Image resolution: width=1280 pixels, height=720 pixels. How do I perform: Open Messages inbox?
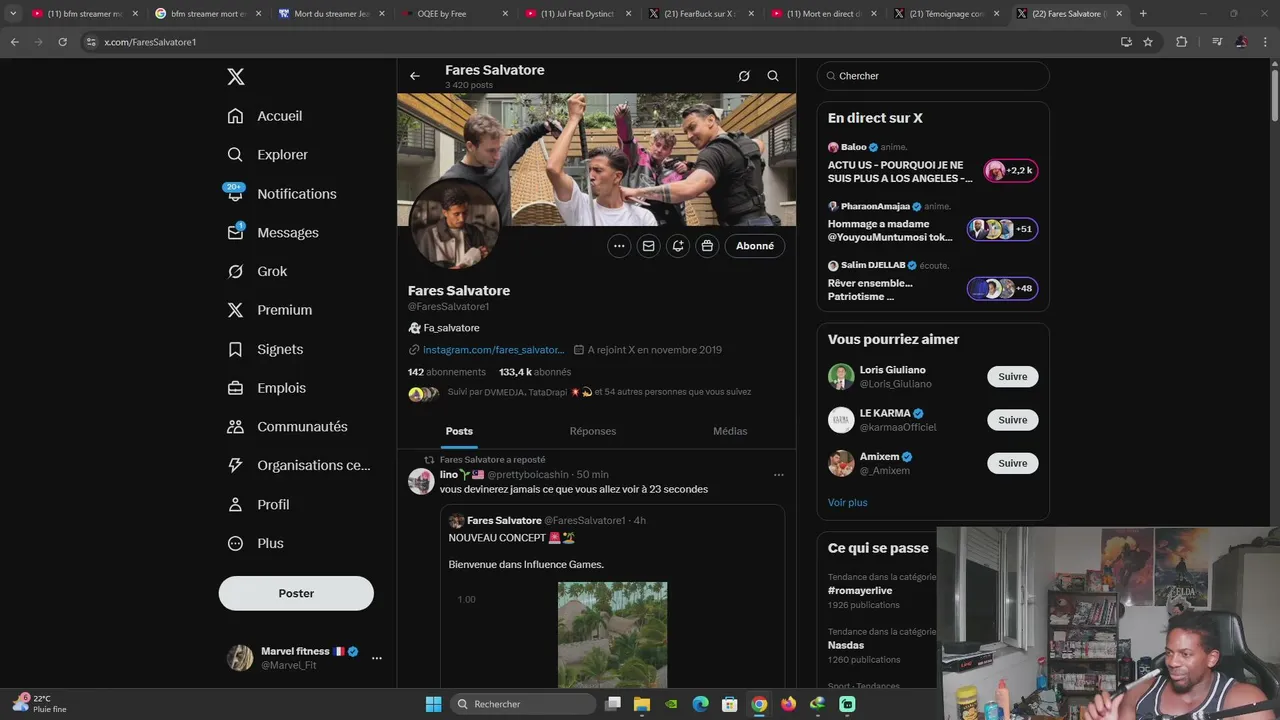(x=272, y=233)
